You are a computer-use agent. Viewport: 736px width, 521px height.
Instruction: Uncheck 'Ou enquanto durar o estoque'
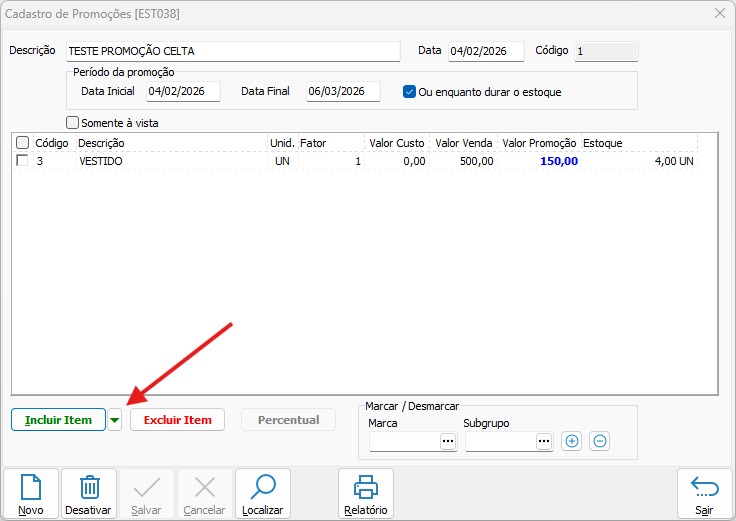[409, 91]
